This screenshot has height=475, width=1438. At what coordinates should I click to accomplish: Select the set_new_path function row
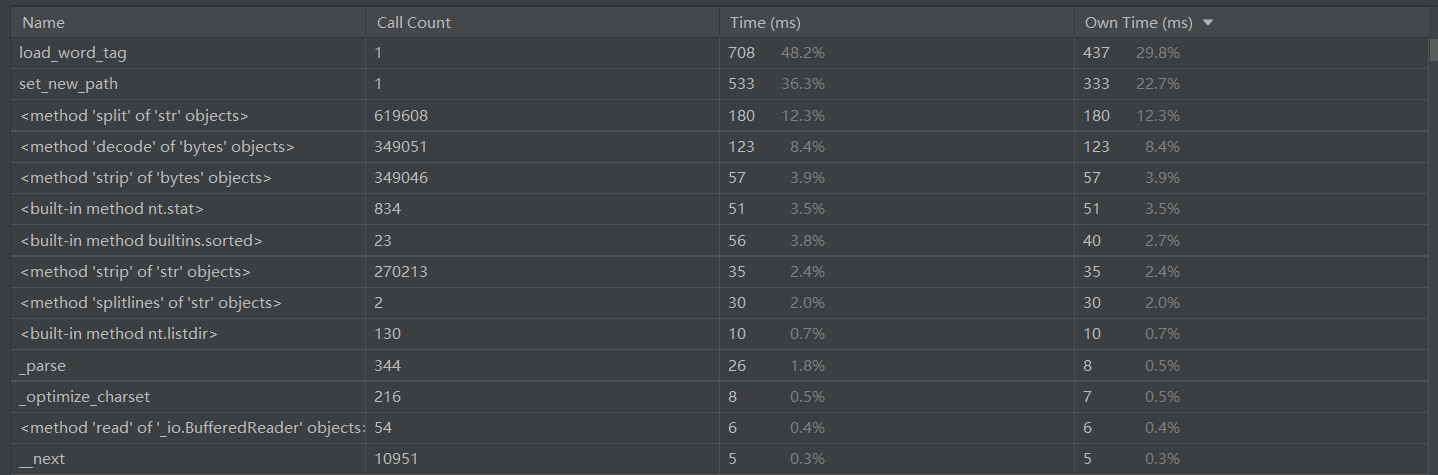[x=719, y=84]
